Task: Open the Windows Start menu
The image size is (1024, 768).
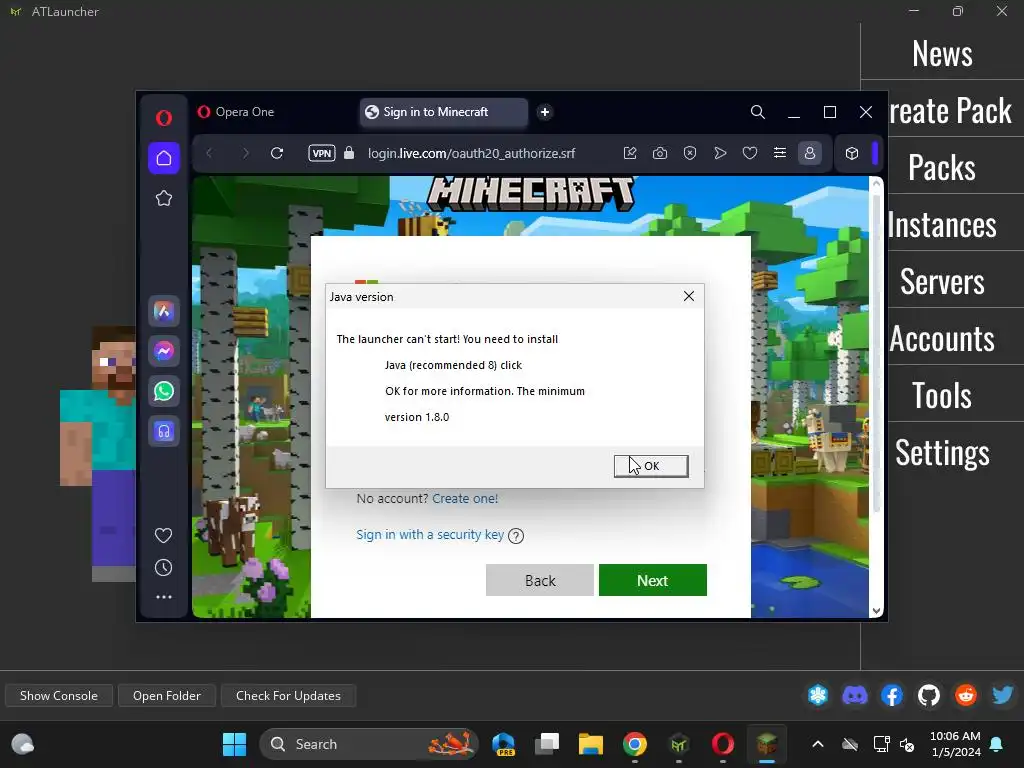Action: pos(234,744)
